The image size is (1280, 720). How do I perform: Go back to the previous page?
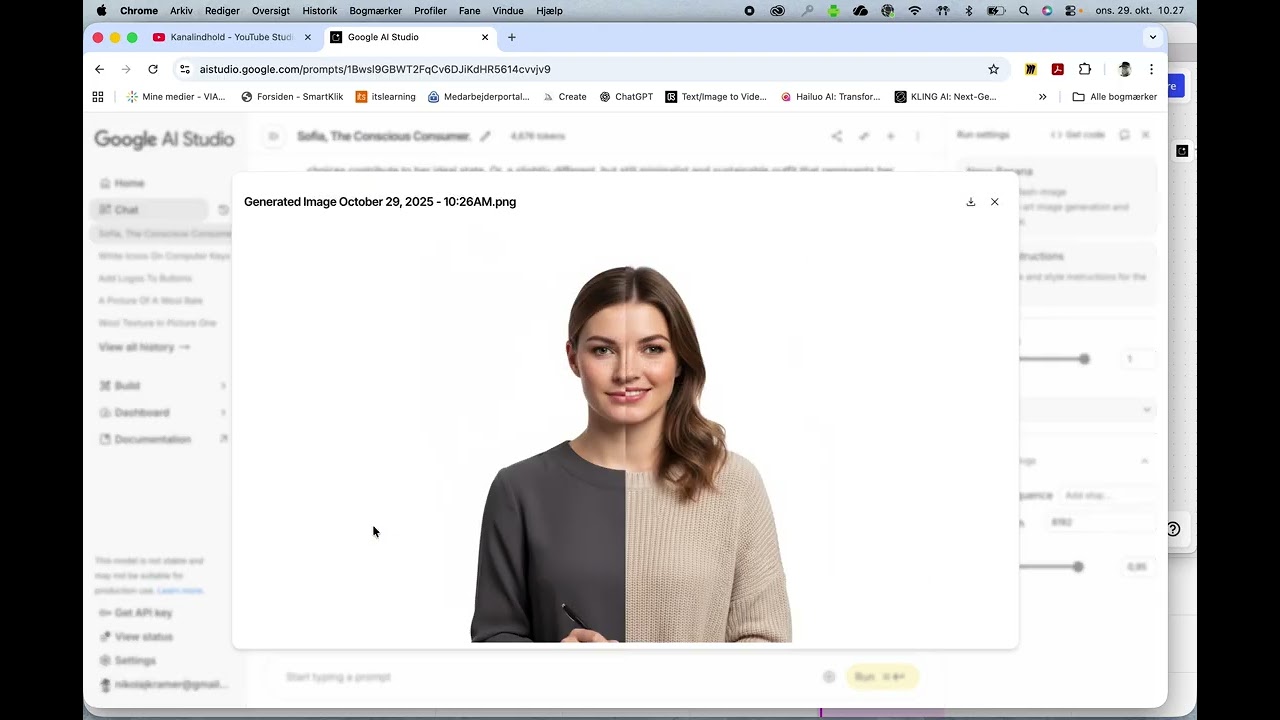(99, 69)
